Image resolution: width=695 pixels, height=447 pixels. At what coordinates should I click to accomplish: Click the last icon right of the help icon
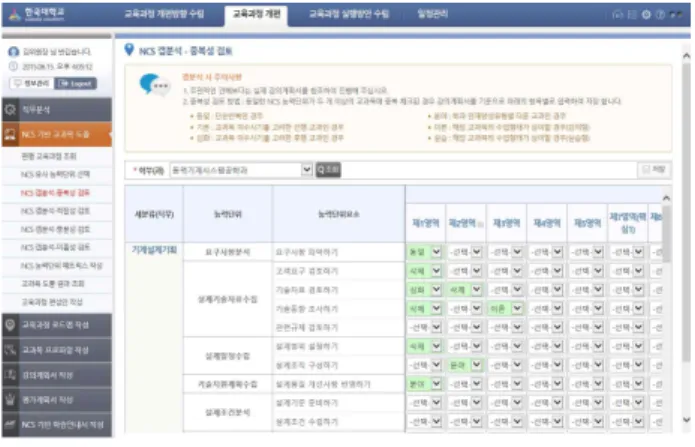tap(676, 15)
